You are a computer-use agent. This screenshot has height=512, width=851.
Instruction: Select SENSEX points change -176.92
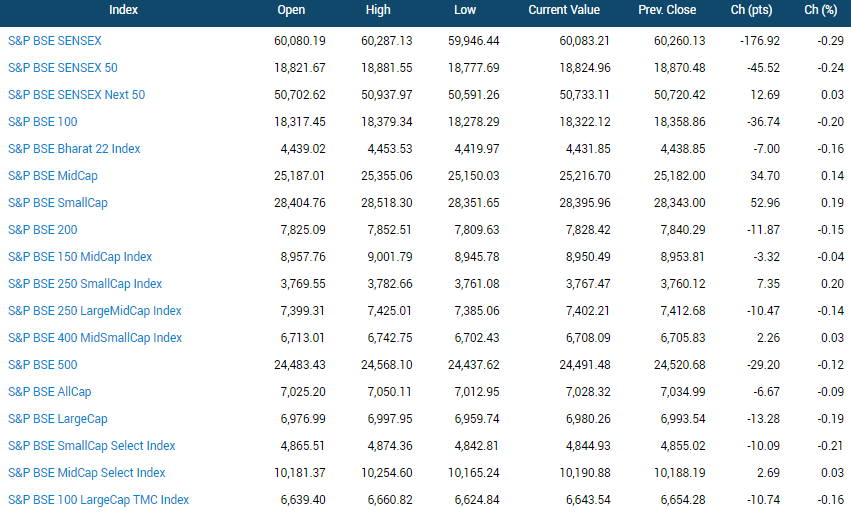[760, 41]
